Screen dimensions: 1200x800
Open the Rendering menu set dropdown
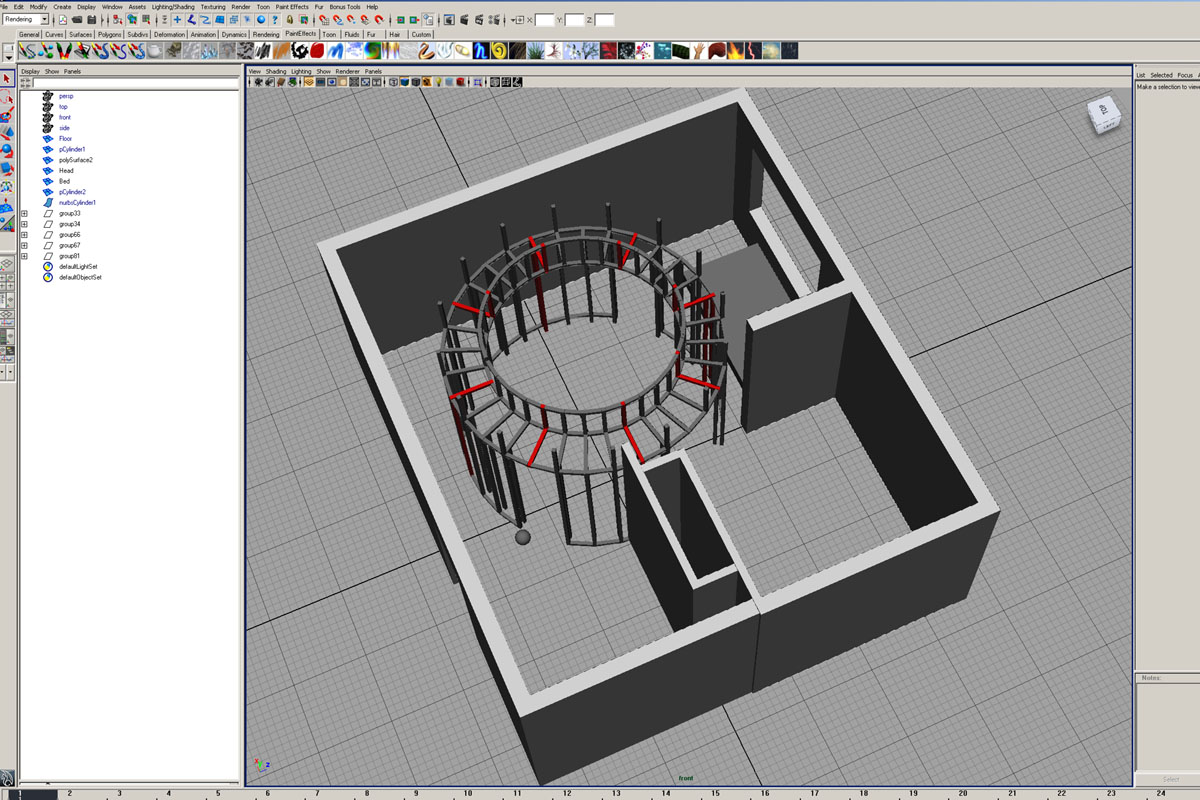pos(23,19)
